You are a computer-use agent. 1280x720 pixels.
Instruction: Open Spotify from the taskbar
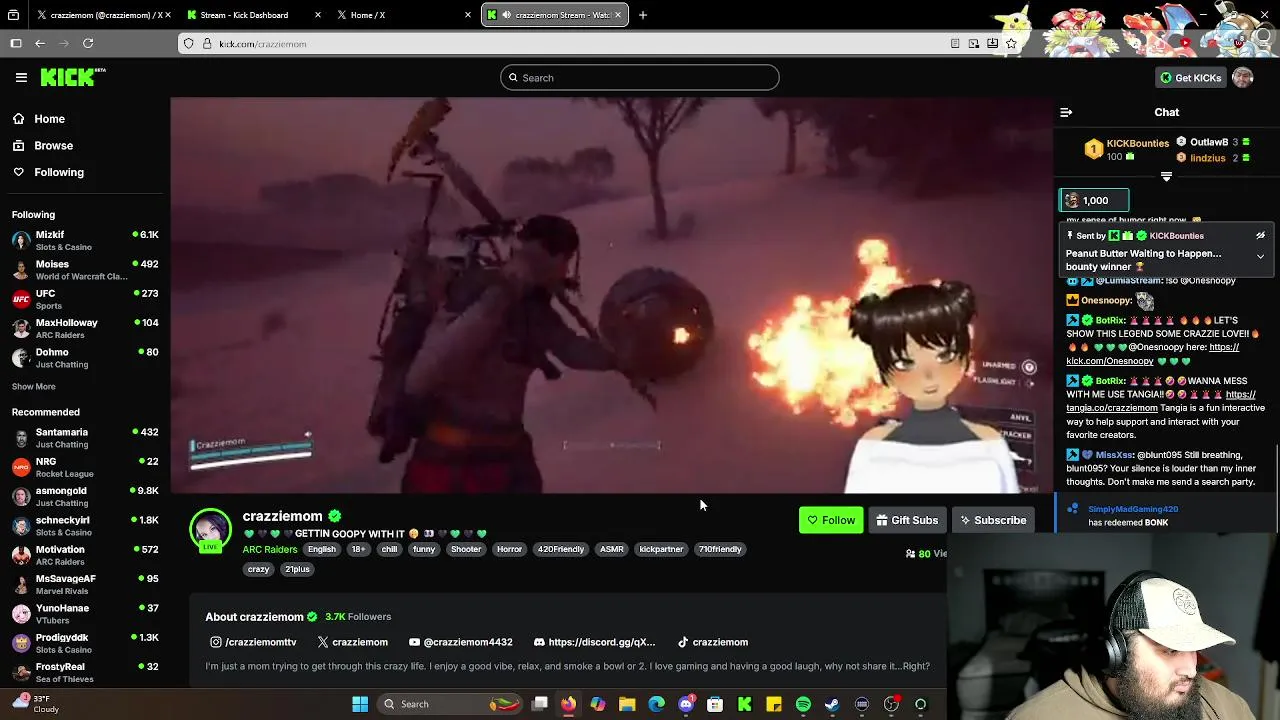pyautogui.click(x=803, y=704)
